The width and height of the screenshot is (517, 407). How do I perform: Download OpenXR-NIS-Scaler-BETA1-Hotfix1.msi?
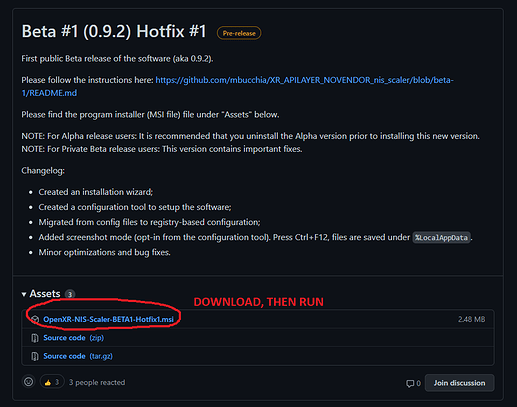(108, 319)
